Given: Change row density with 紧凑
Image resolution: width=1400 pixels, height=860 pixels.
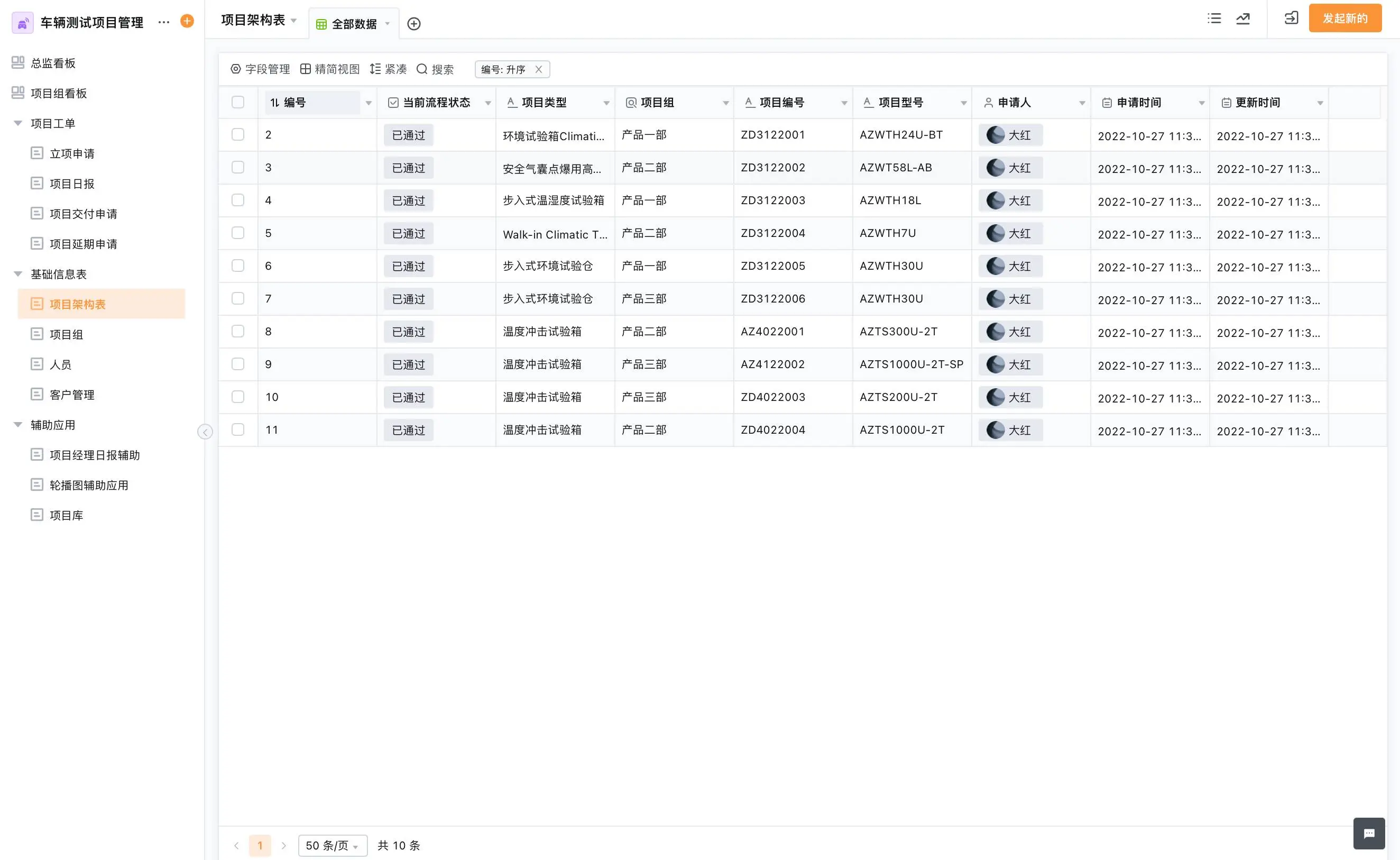Looking at the screenshot, I should (388, 69).
